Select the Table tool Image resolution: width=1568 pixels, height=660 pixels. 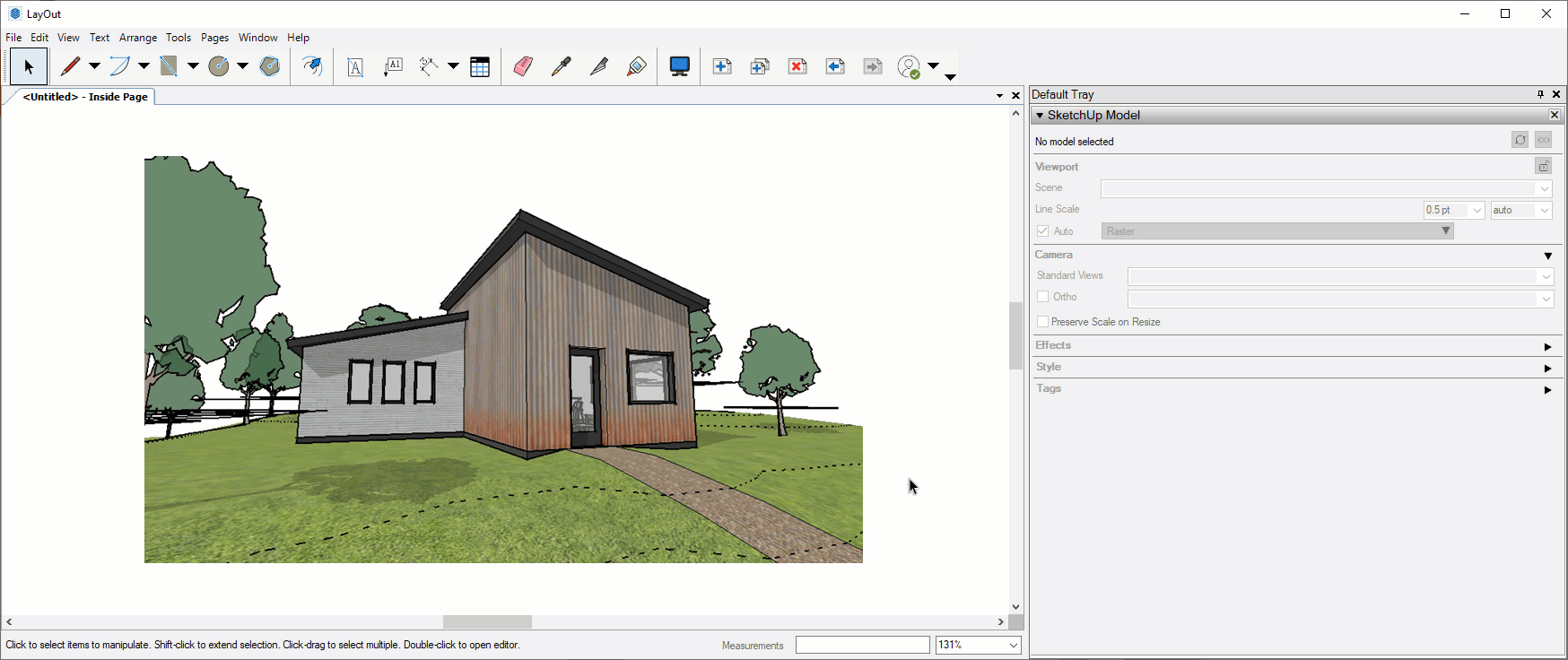point(480,66)
